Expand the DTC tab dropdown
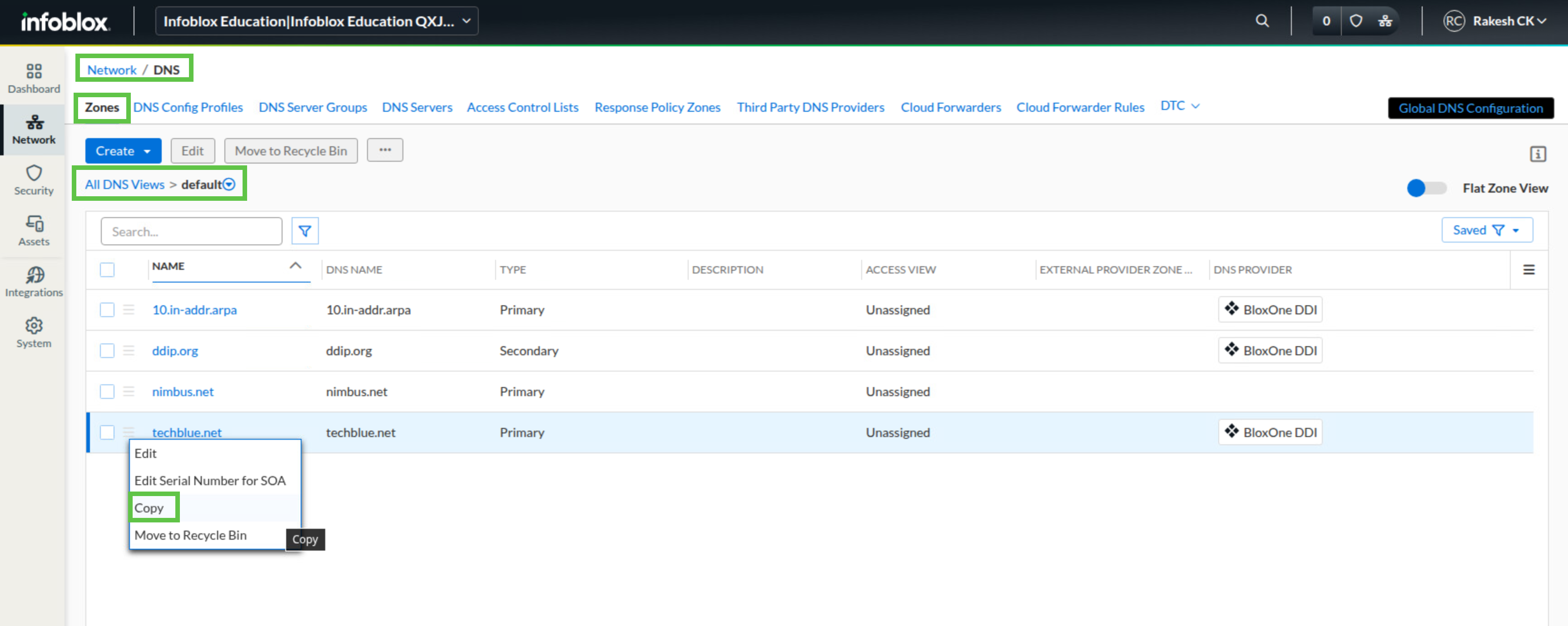1568x626 pixels. pos(1179,106)
